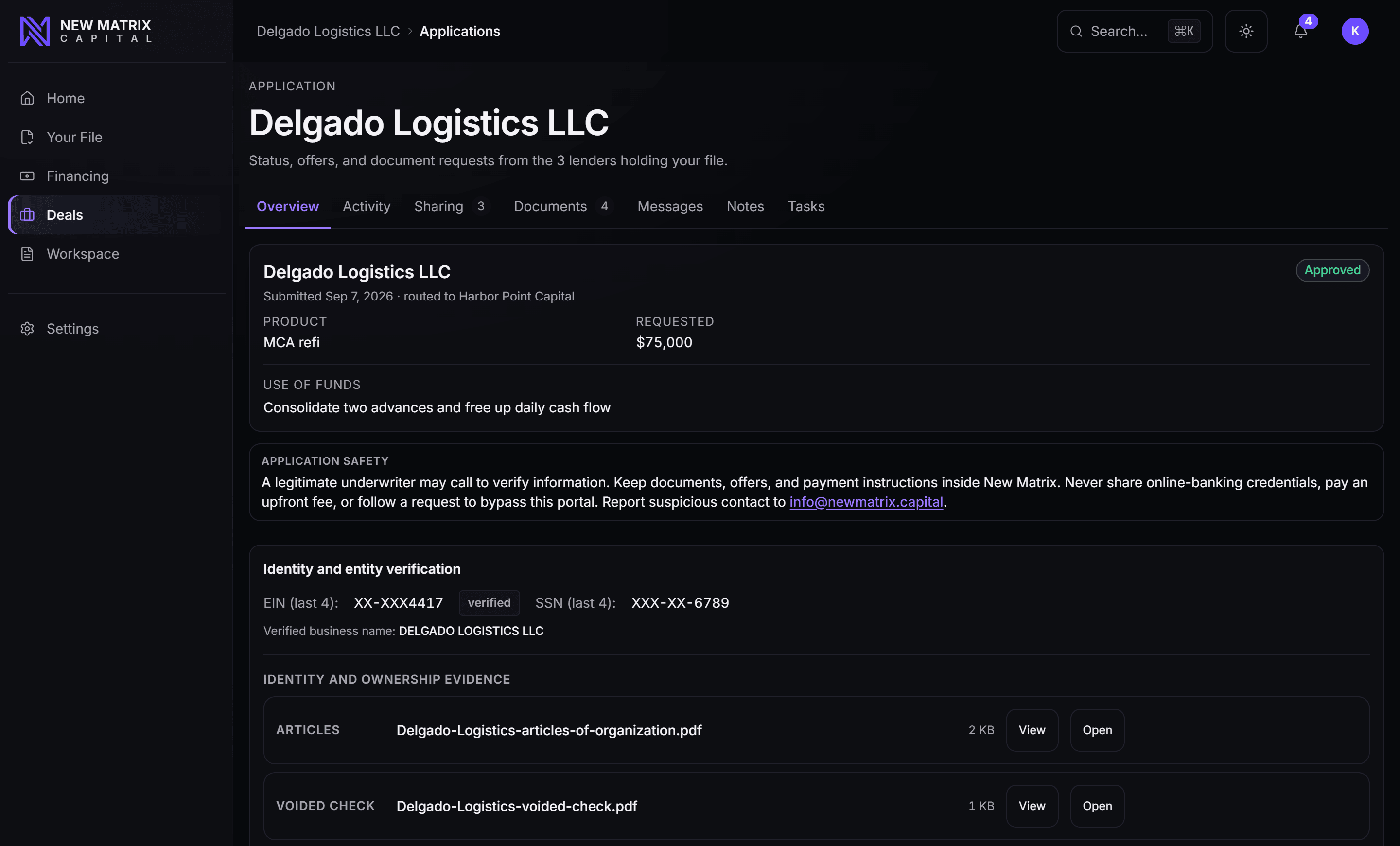
Task: Select Financing in the sidebar
Action: (117, 176)
